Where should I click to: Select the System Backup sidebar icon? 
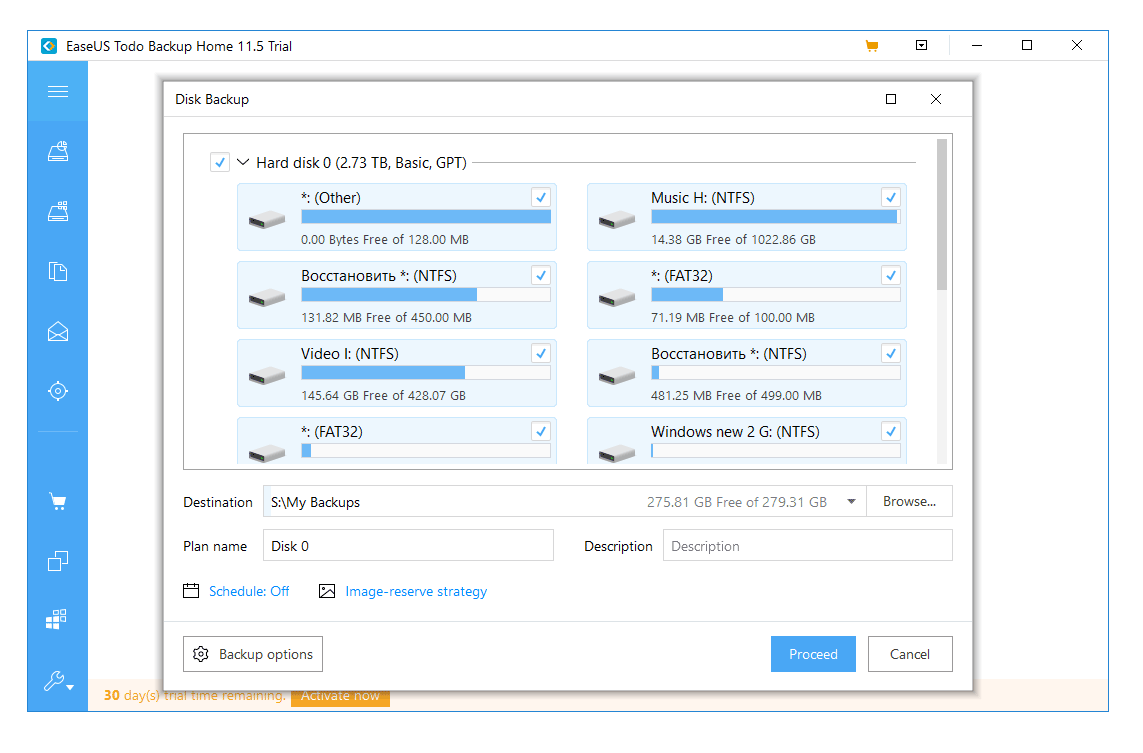click(x=58, y=211)
